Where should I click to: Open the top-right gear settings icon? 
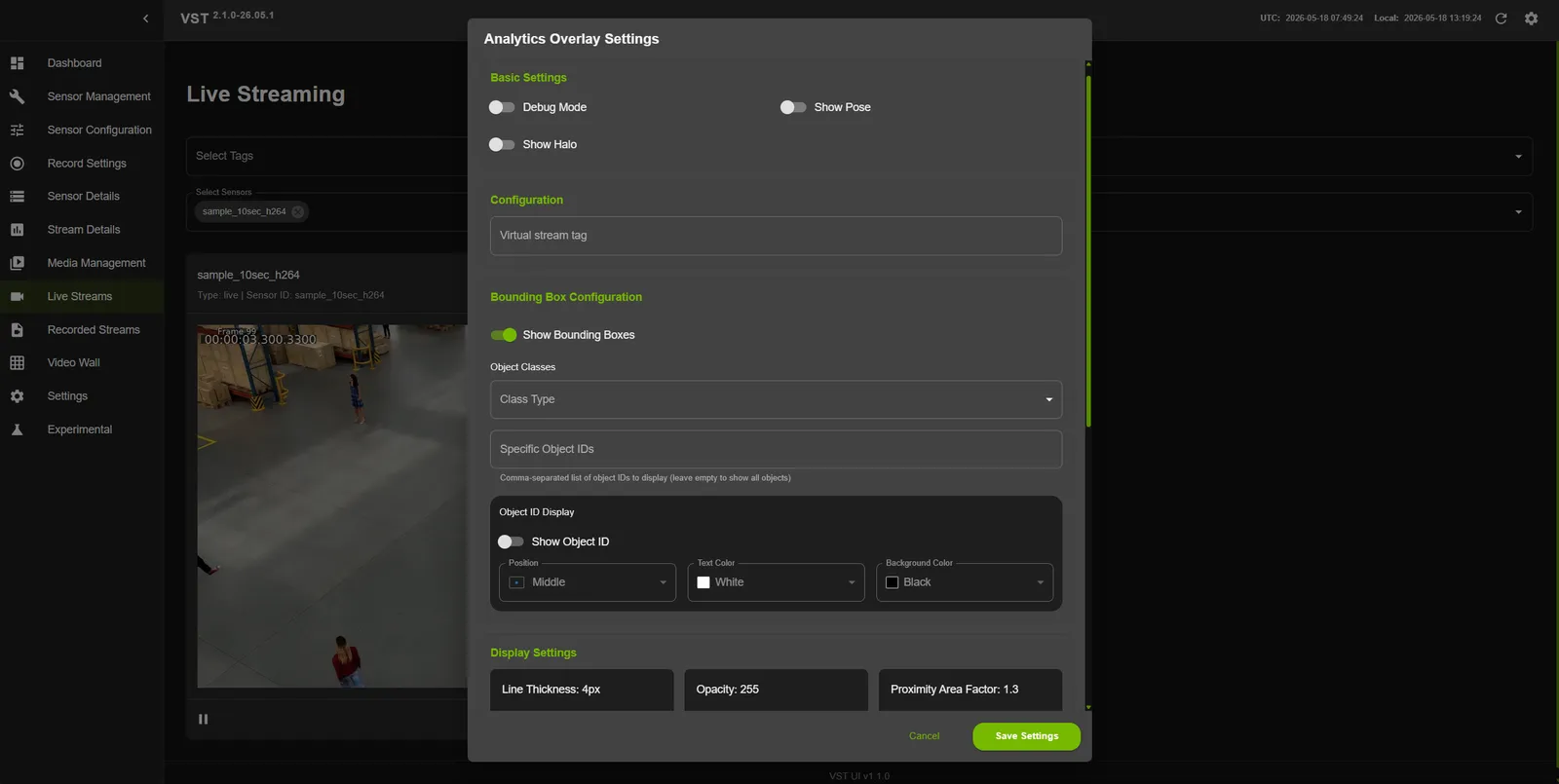1531,19
